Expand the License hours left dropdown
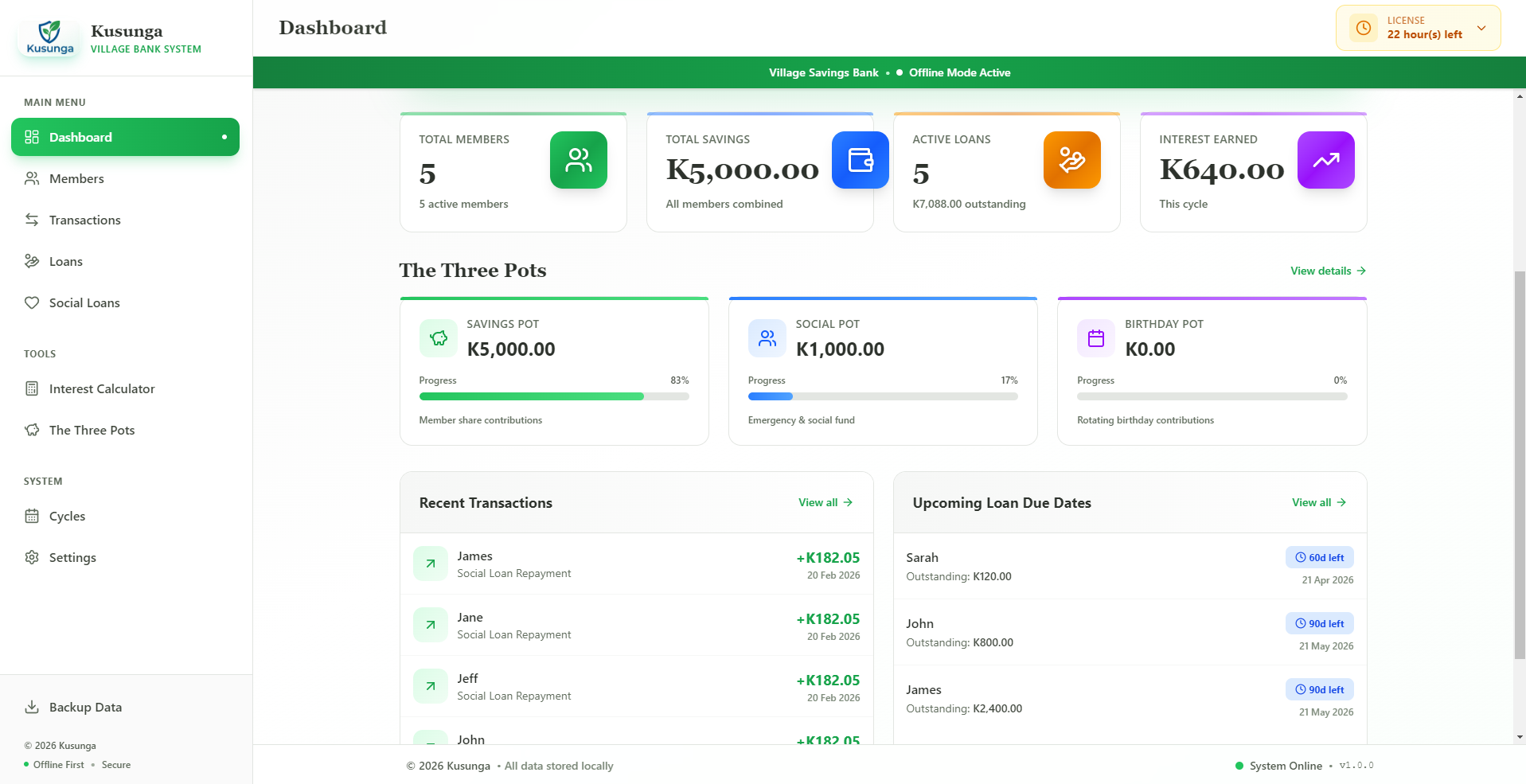1526x784 pixels. tap(1481, 28)
